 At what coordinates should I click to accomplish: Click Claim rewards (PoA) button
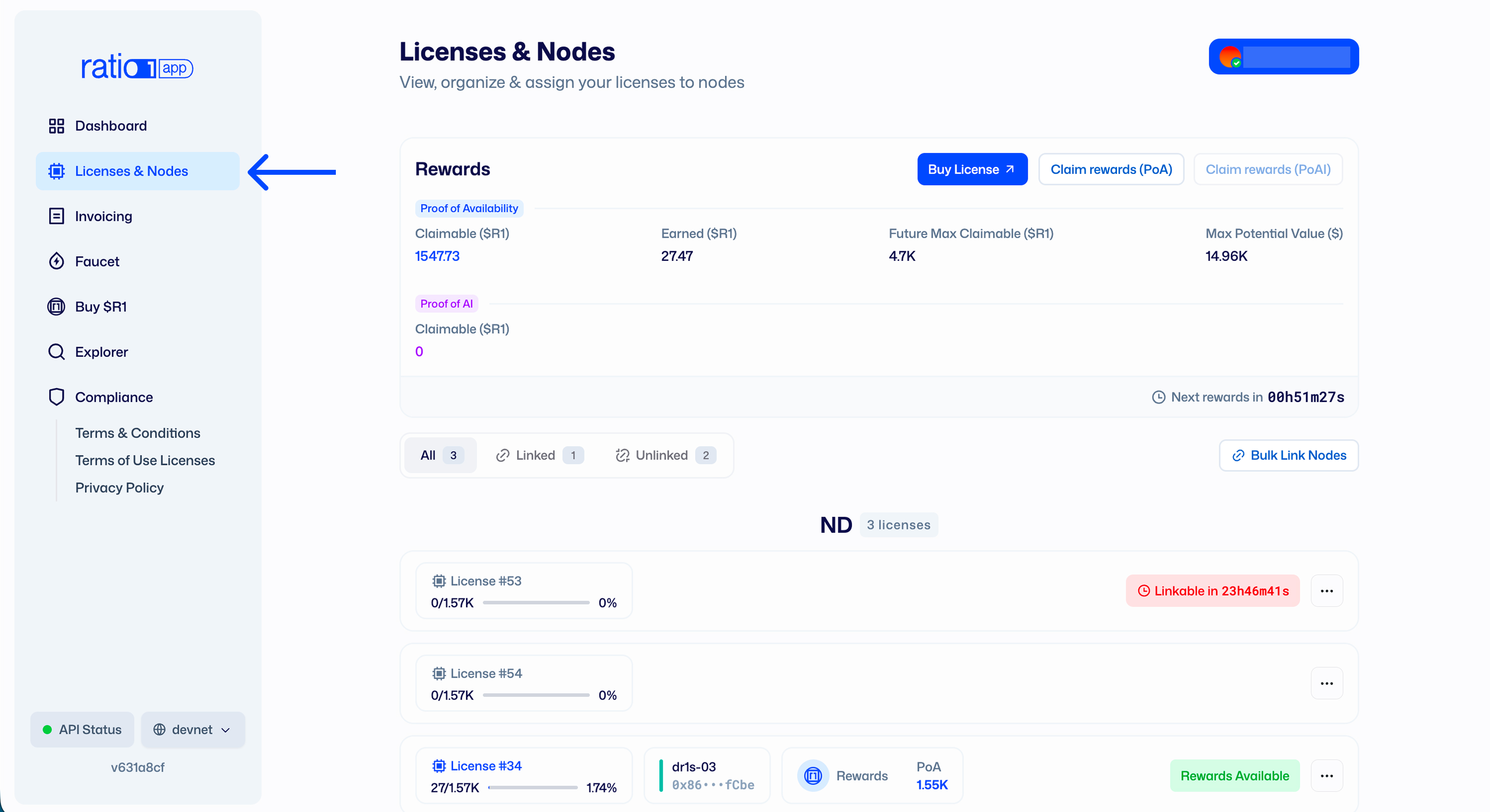point(1111,169)
